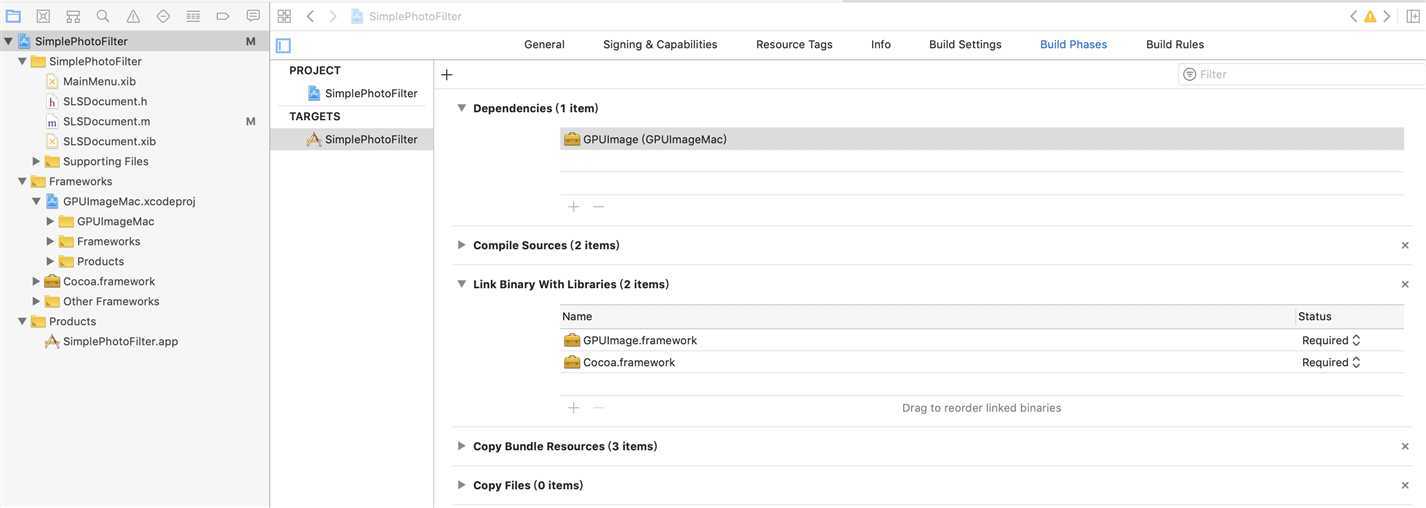
Task: Open the Debug navigator
Action: click(193, 16)
